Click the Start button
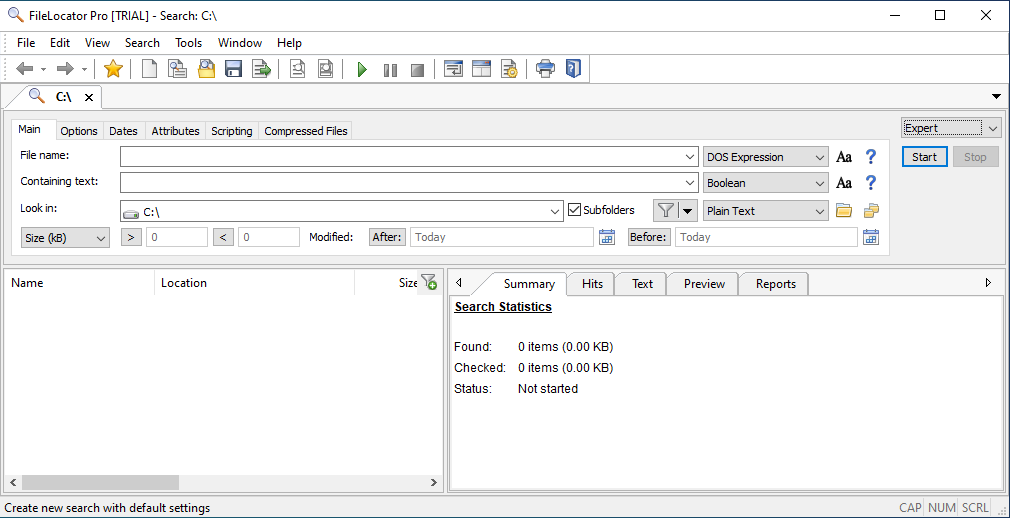The image size is (1010, 518). pyautogui.click(x=924, y=157)
